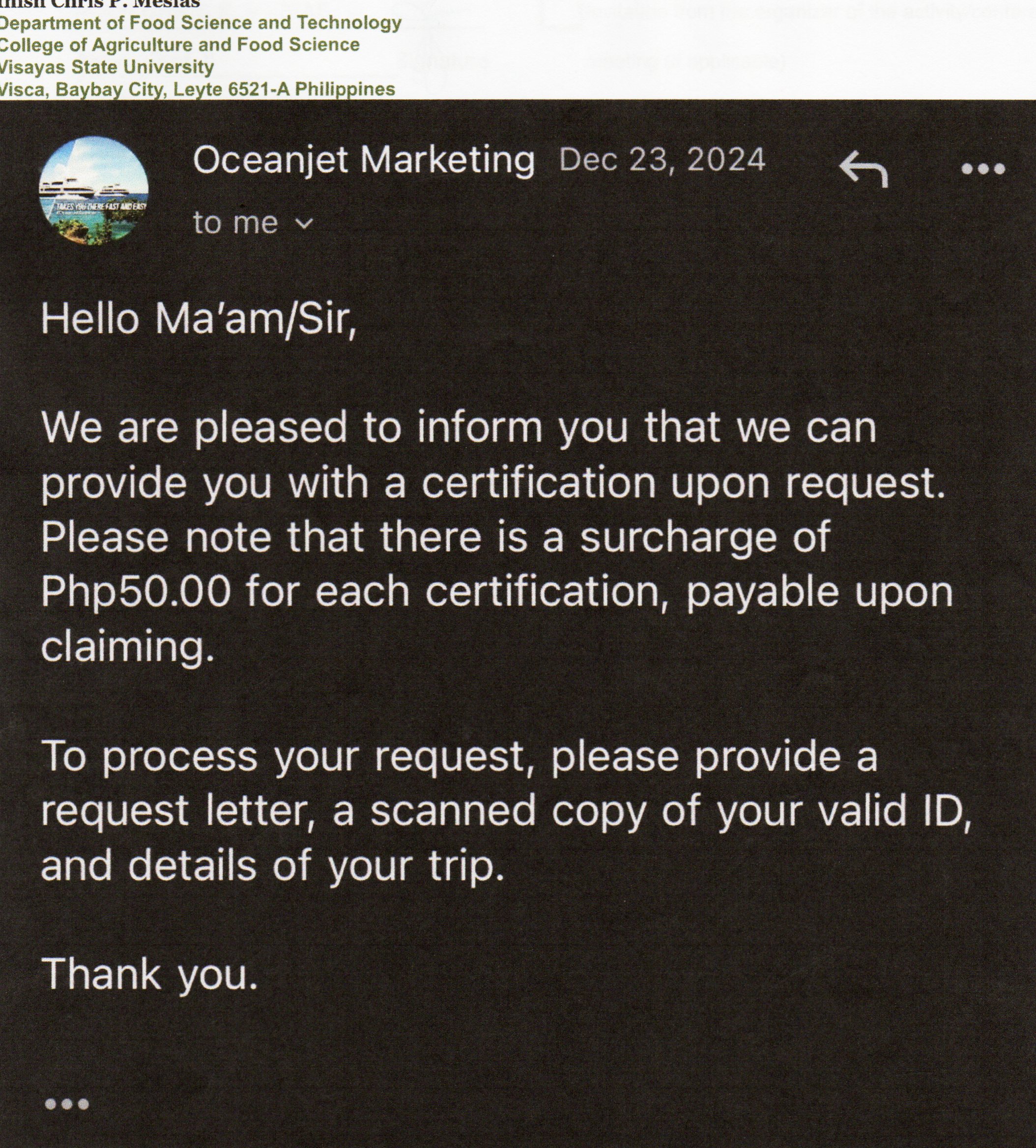Click the reply arrow icon
This screenshot has height=1148, width=1036.
tap(863, 169)
